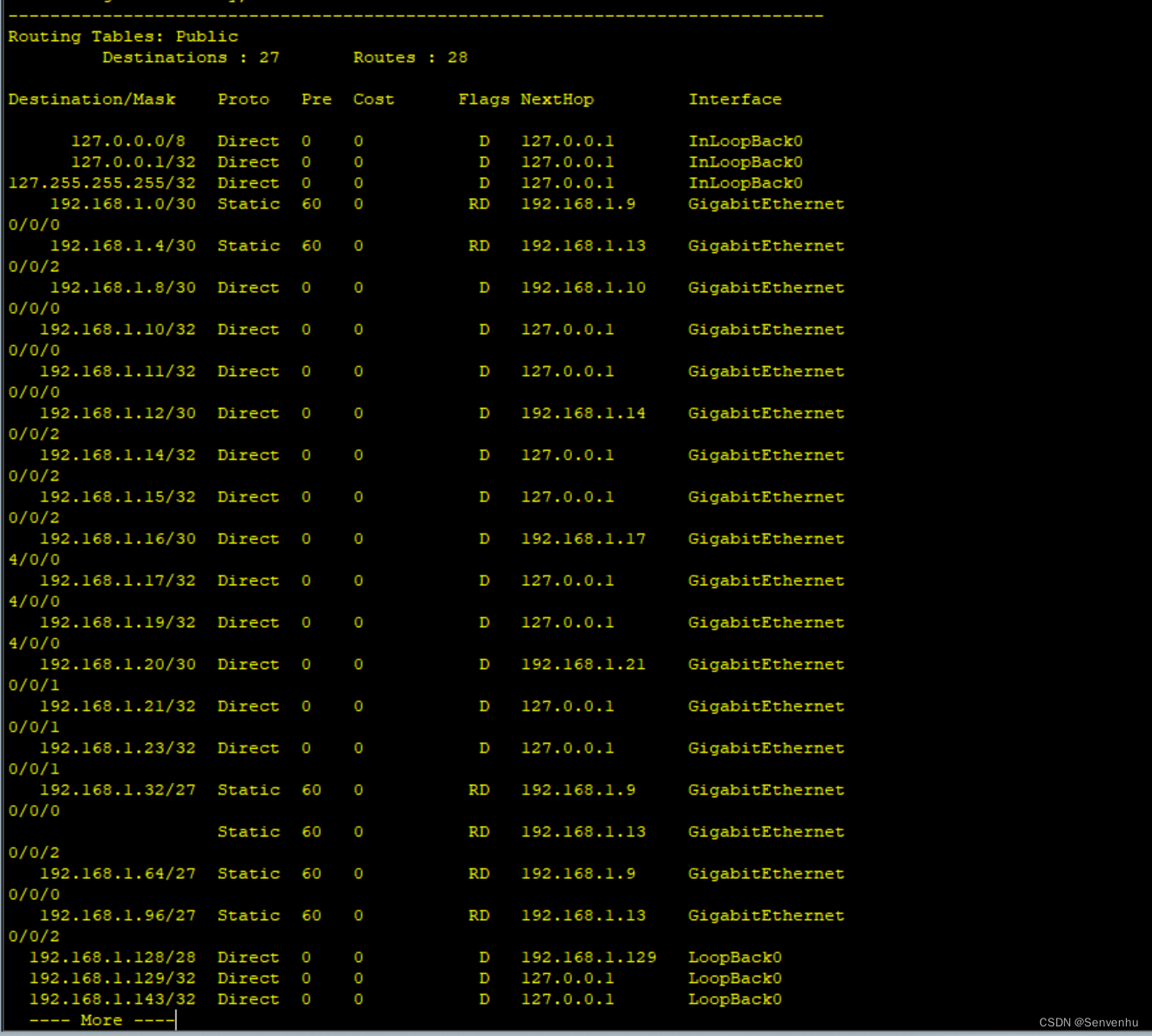Click next hop 192.168.1.21

point(583,665)
